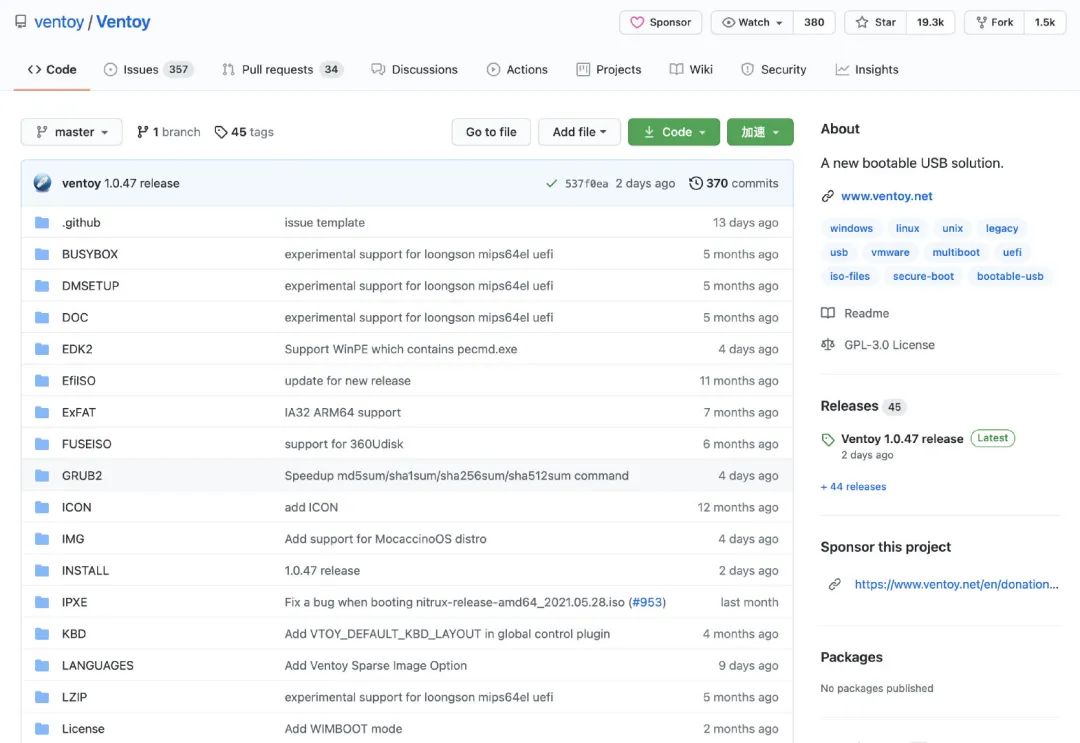This screenshot has width=1080, height=743.
Task: Expand the Add file dropdown
Action: click(x=579, y=132)
